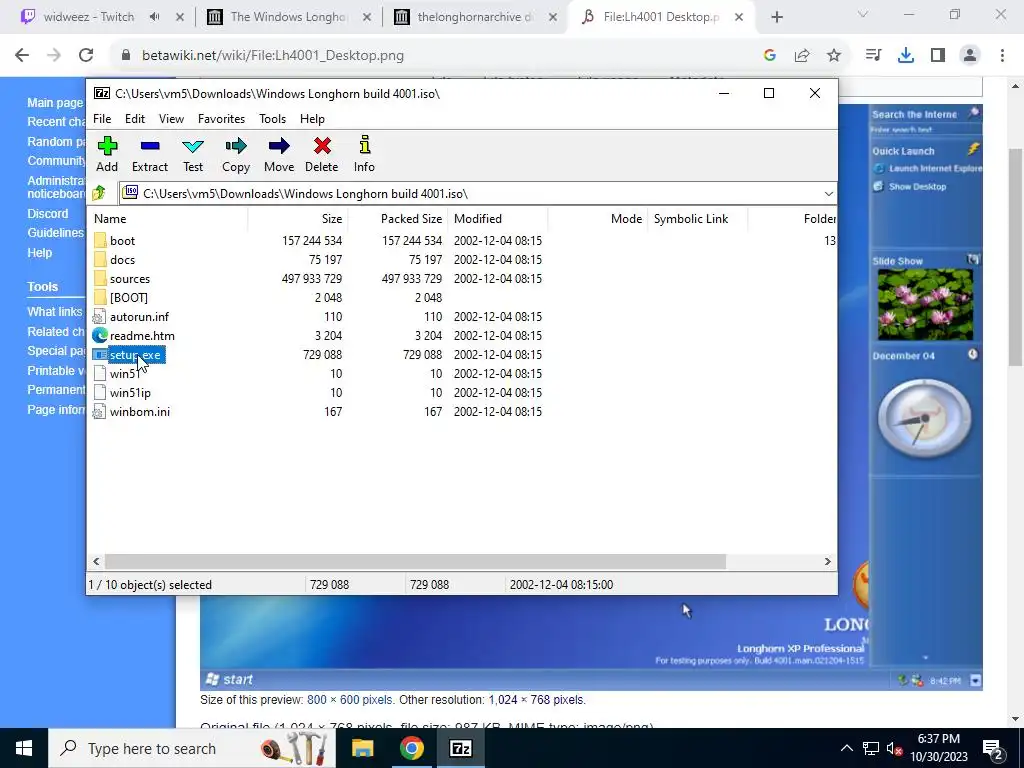The image size is (1024, 768).
Task: Sort by the Modified column header
Action: (498, 219)
